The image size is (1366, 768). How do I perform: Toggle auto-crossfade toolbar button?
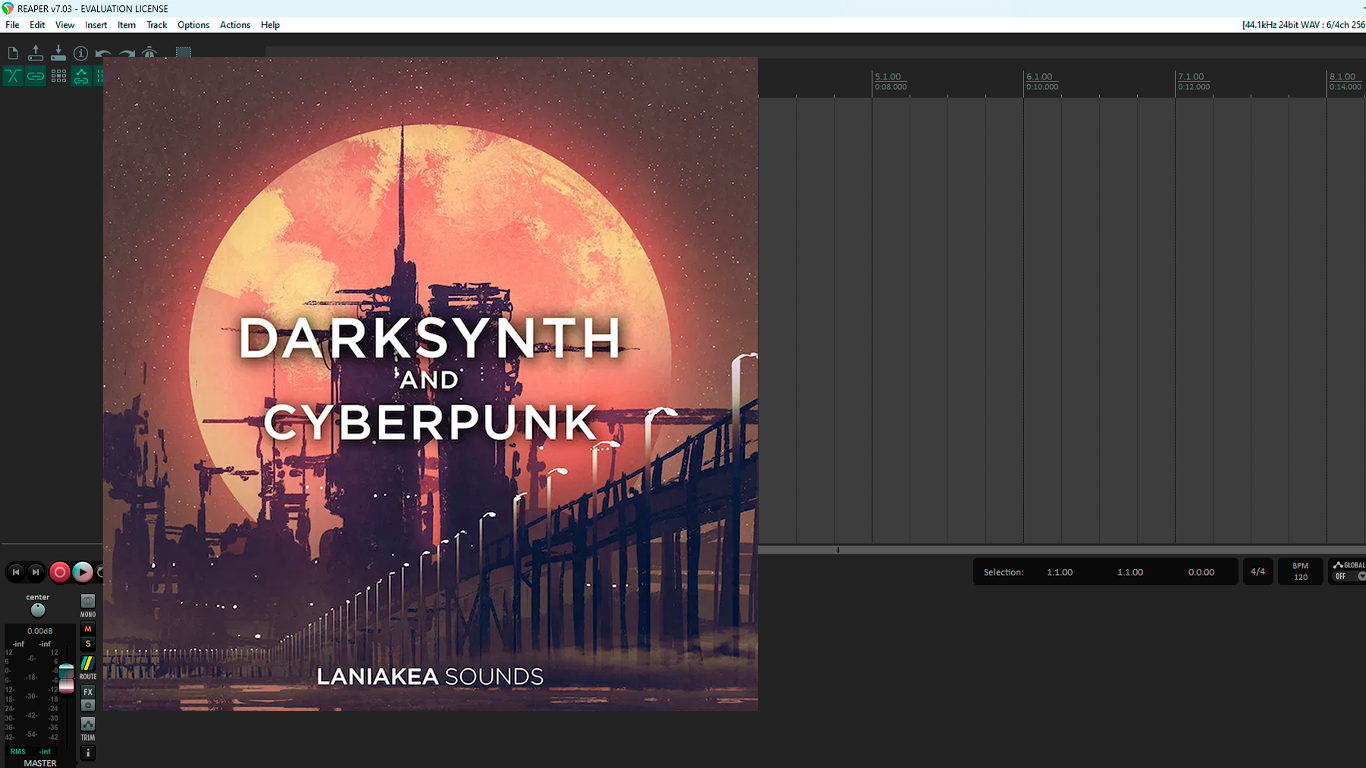13,76
